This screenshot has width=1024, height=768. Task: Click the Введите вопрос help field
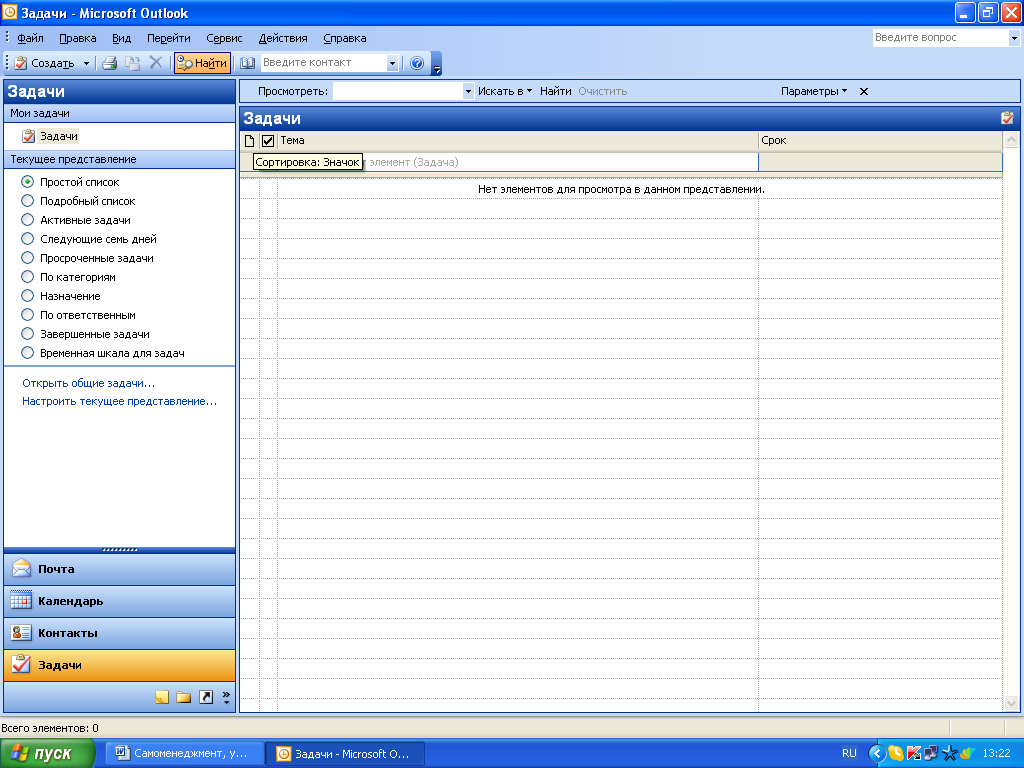[940, 38]
